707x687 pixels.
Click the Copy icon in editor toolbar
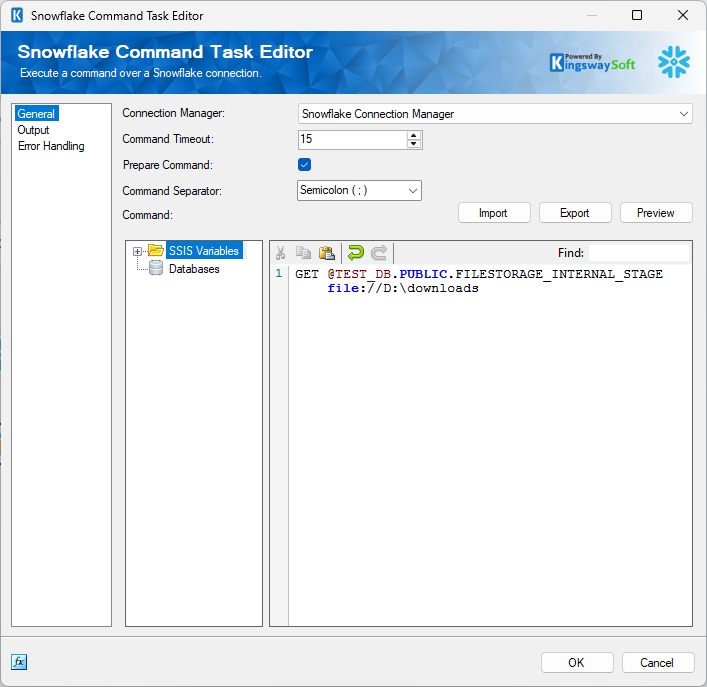pyautogui.click(x=303, y=253)
